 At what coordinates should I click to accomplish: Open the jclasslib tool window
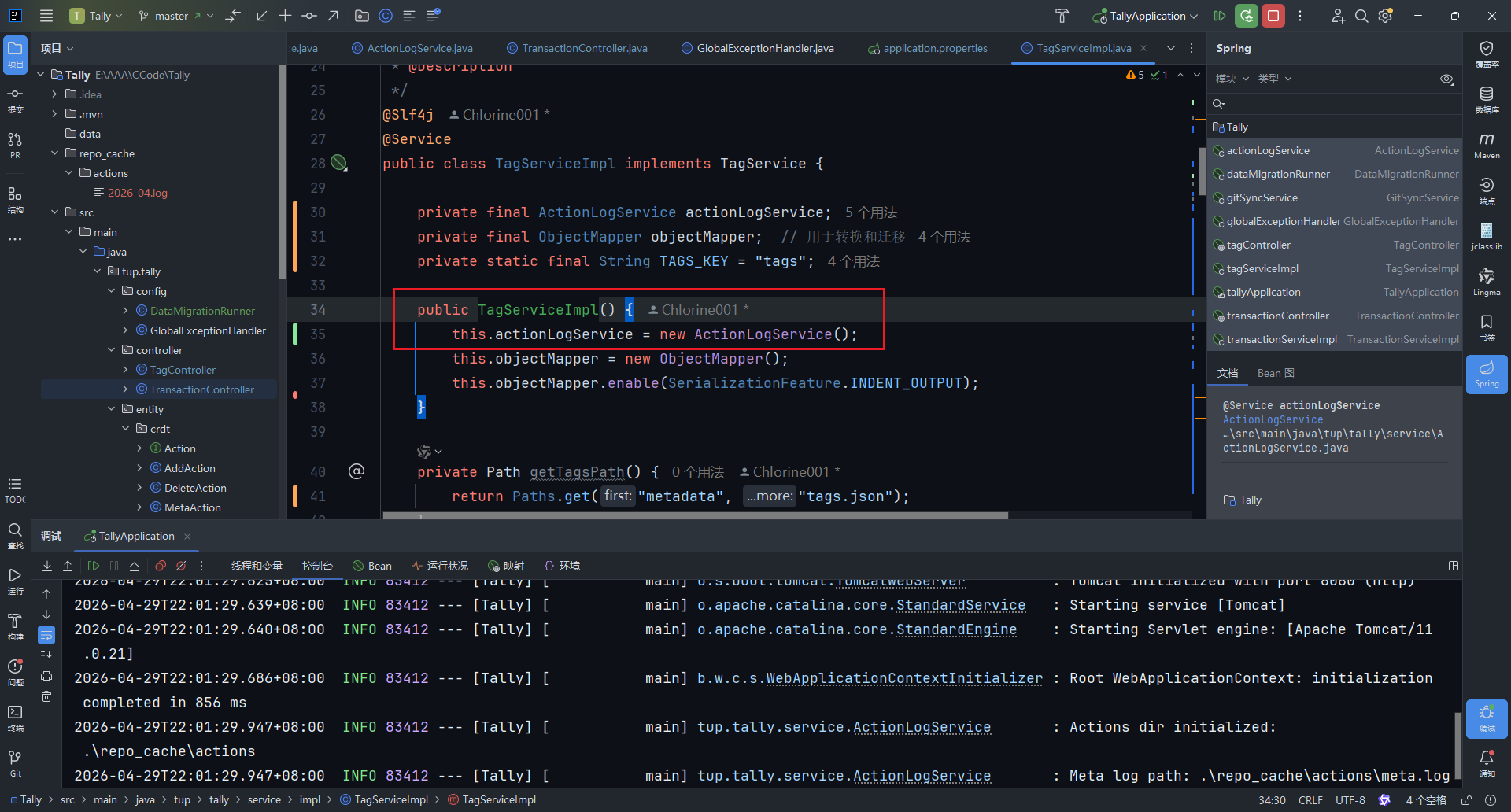click(x=1487, y=237)
